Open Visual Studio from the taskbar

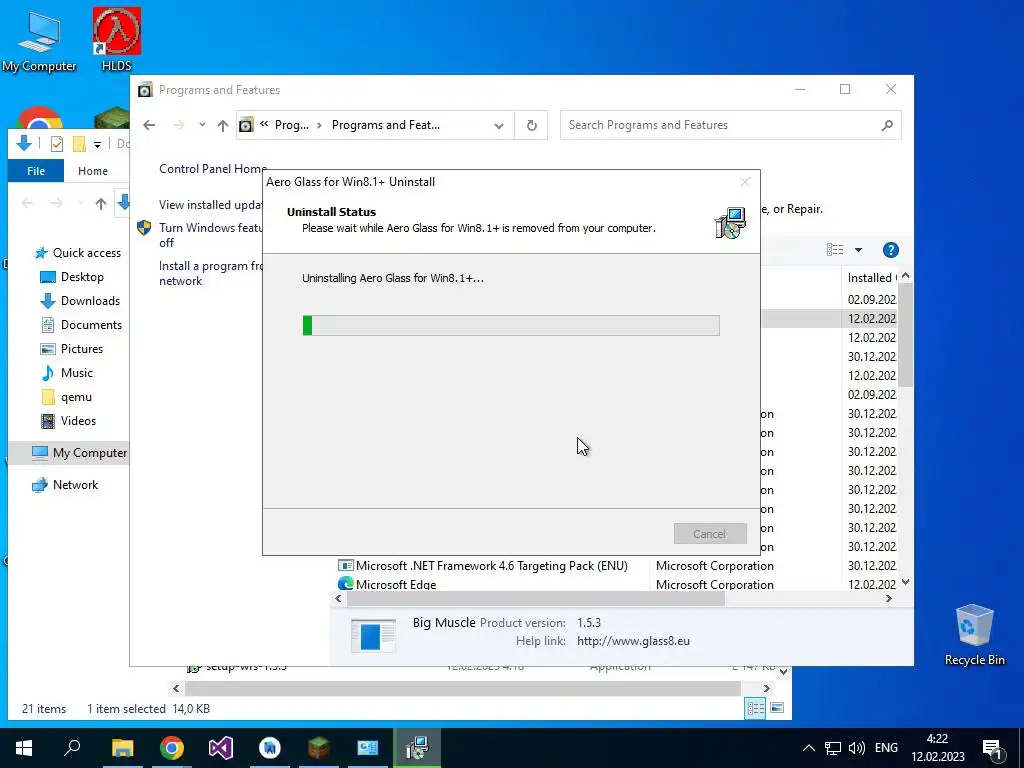pos(221,748)
